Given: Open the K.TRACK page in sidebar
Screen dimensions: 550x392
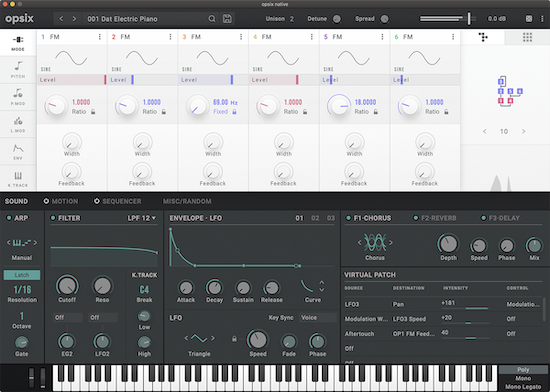Looking at the screenshot, I should tap(18, 178).
